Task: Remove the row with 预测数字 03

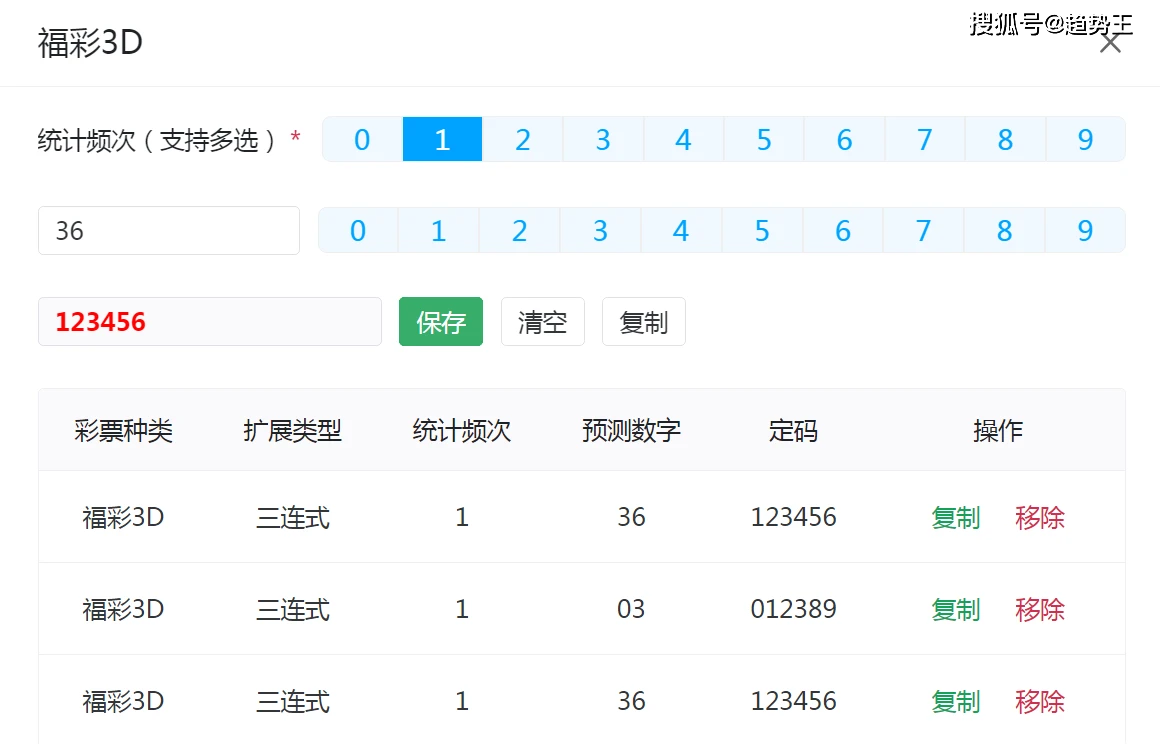Action: tap(1040, 609)
